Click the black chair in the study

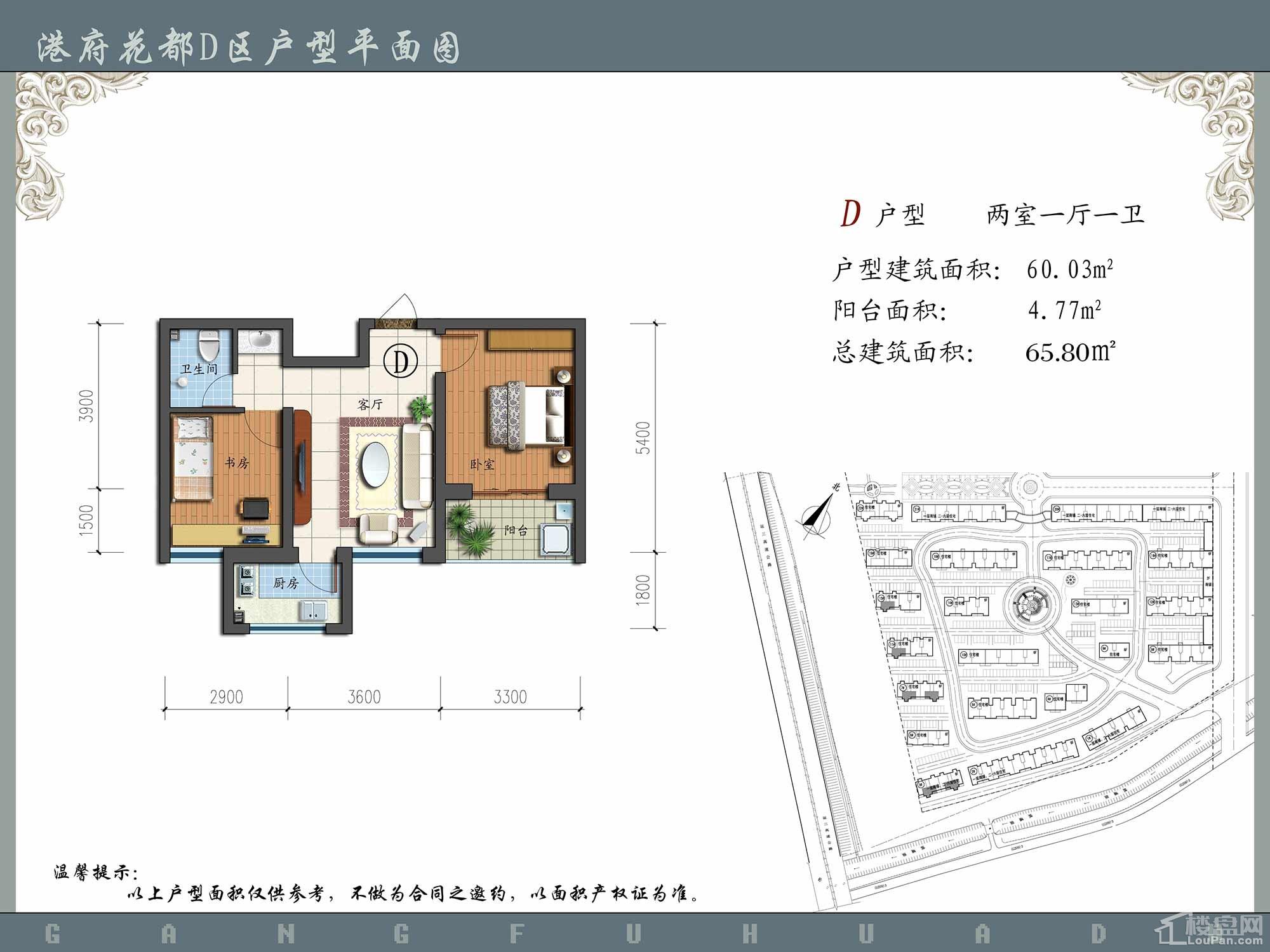(x=254, y=508)
